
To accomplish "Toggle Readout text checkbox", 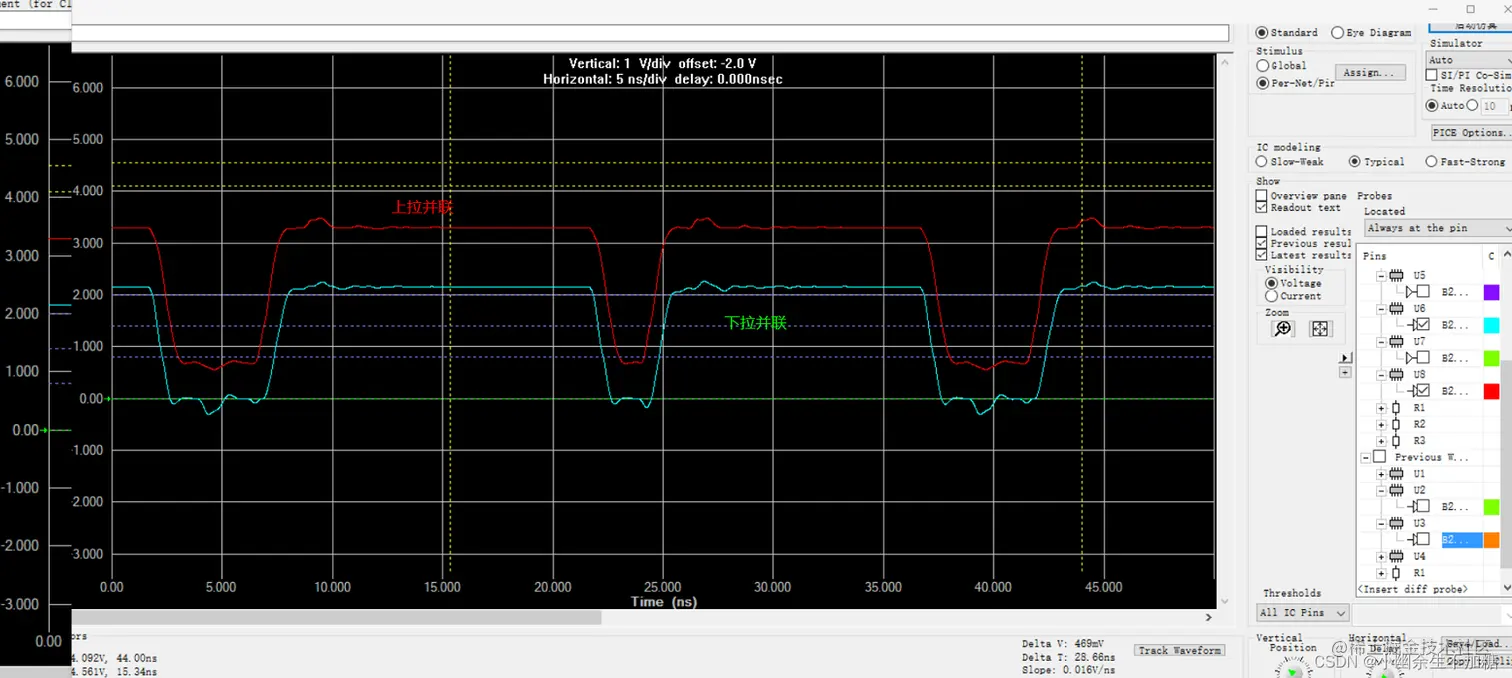I will click(x=1262, y=207).
